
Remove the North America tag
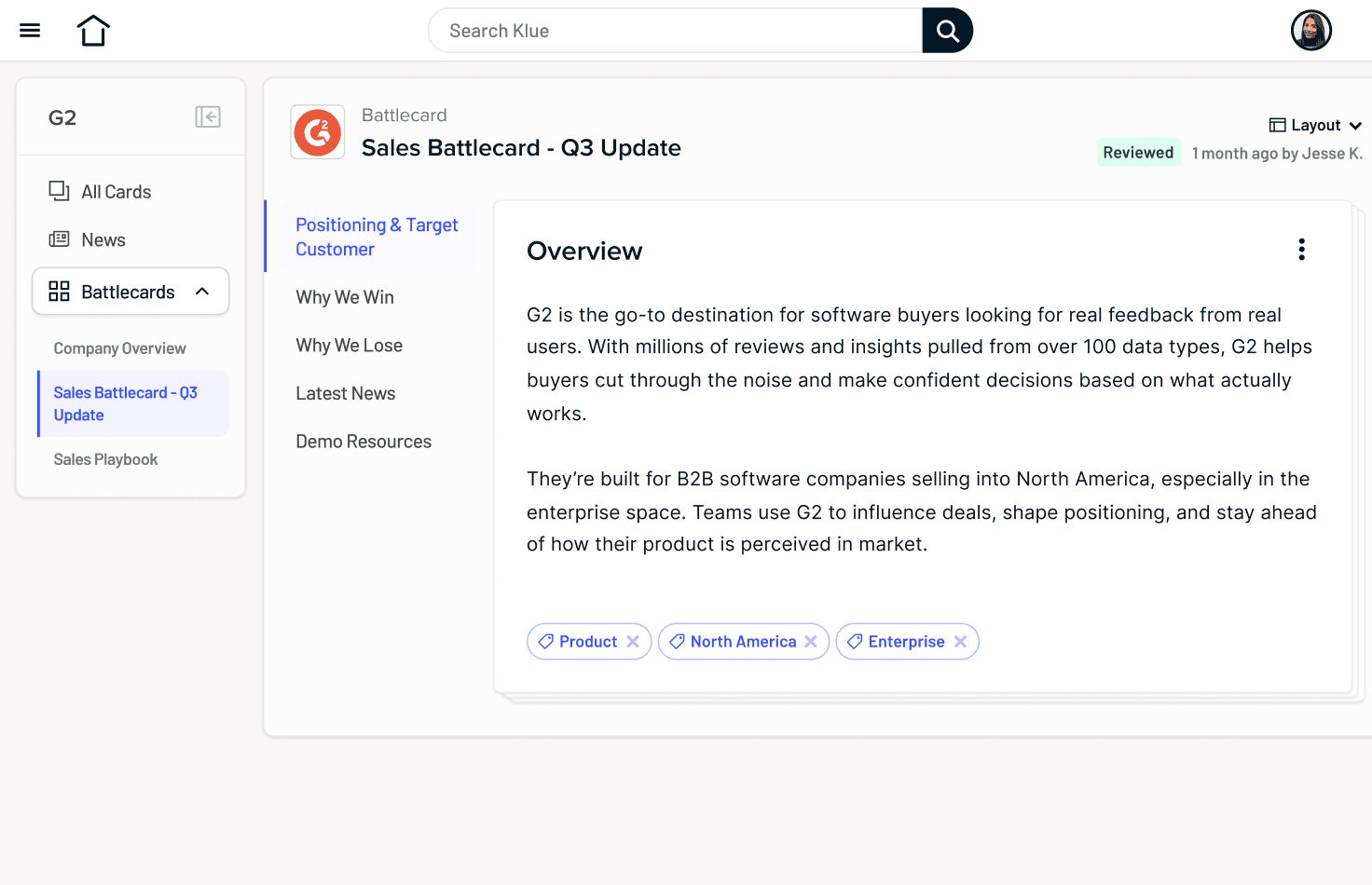point(811,642)
